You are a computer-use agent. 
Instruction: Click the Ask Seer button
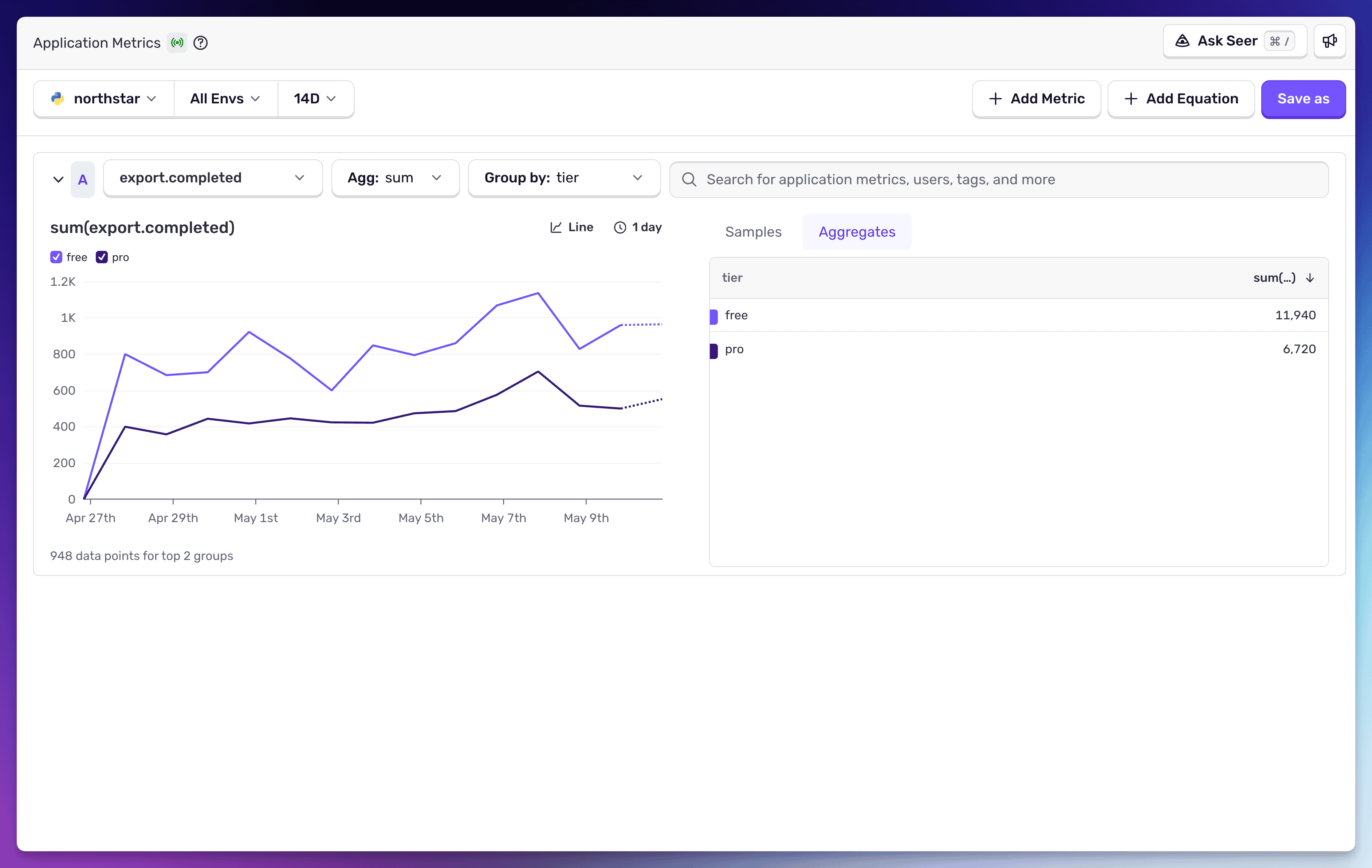pyautogui.click(x=1235, y=41)
